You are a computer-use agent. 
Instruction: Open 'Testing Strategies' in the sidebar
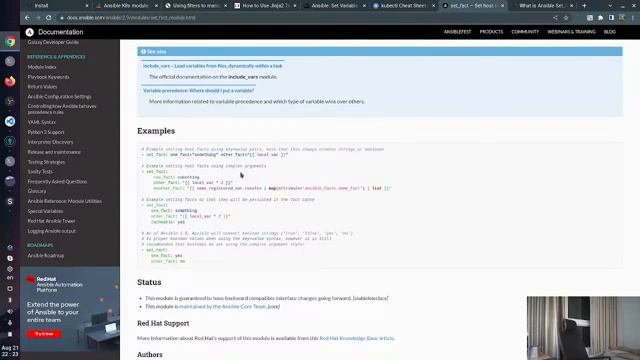click(46, 162)
